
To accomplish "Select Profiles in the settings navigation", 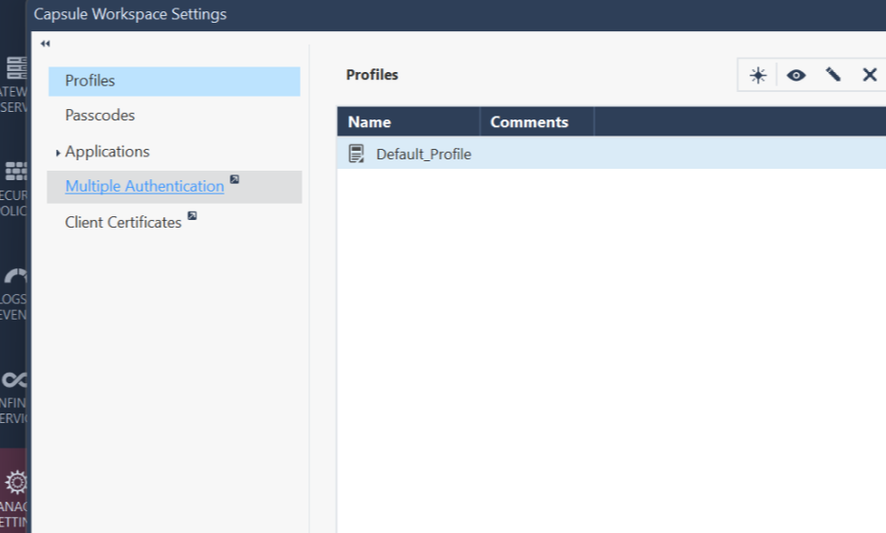I will 174,81.
